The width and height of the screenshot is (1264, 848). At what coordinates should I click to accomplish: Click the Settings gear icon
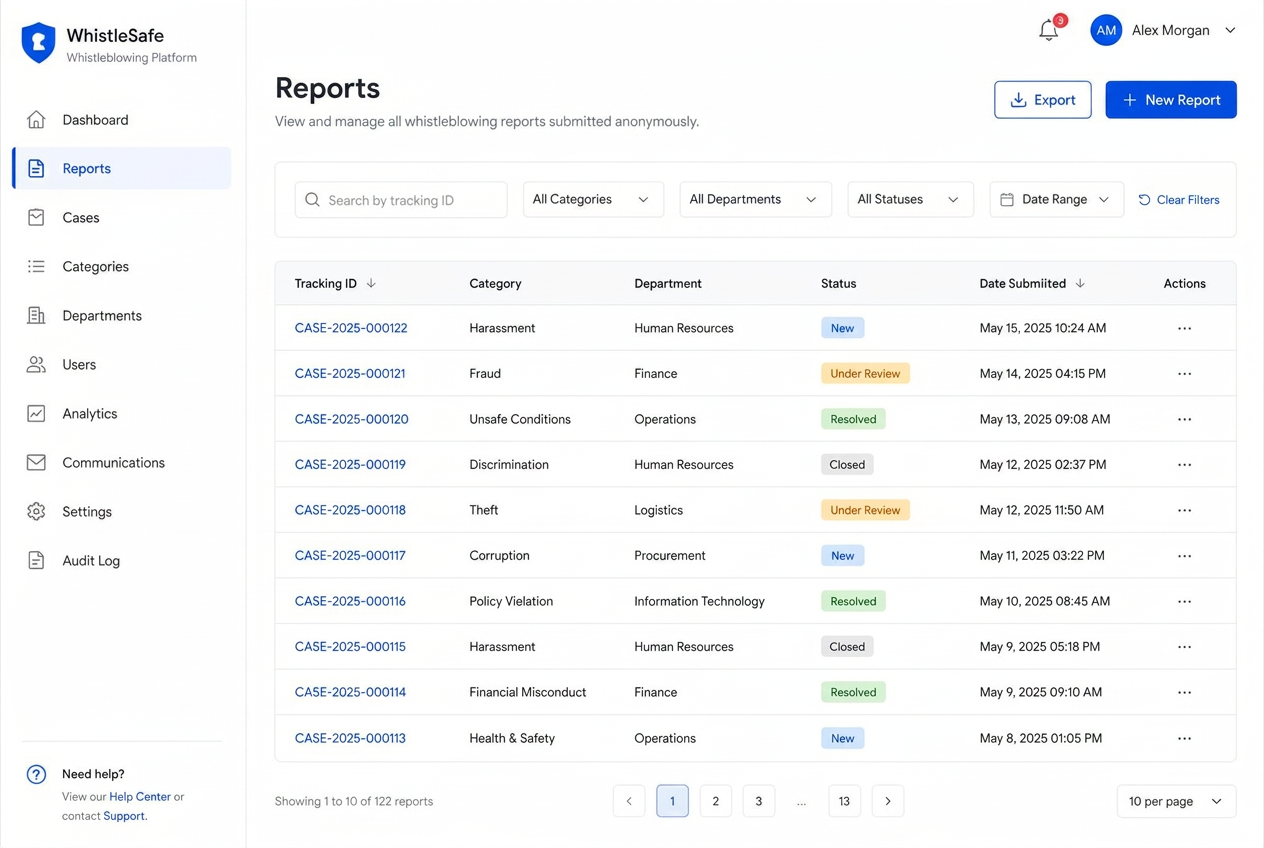(x=36, y=511)
